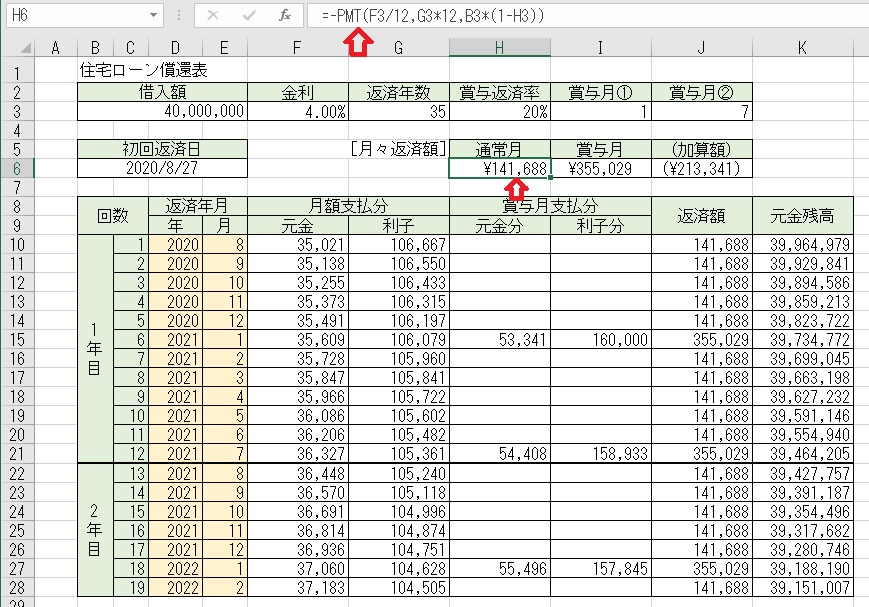Select the loan amount cell 40,000,000
869x607 pixels.
(x=163, y=111)
